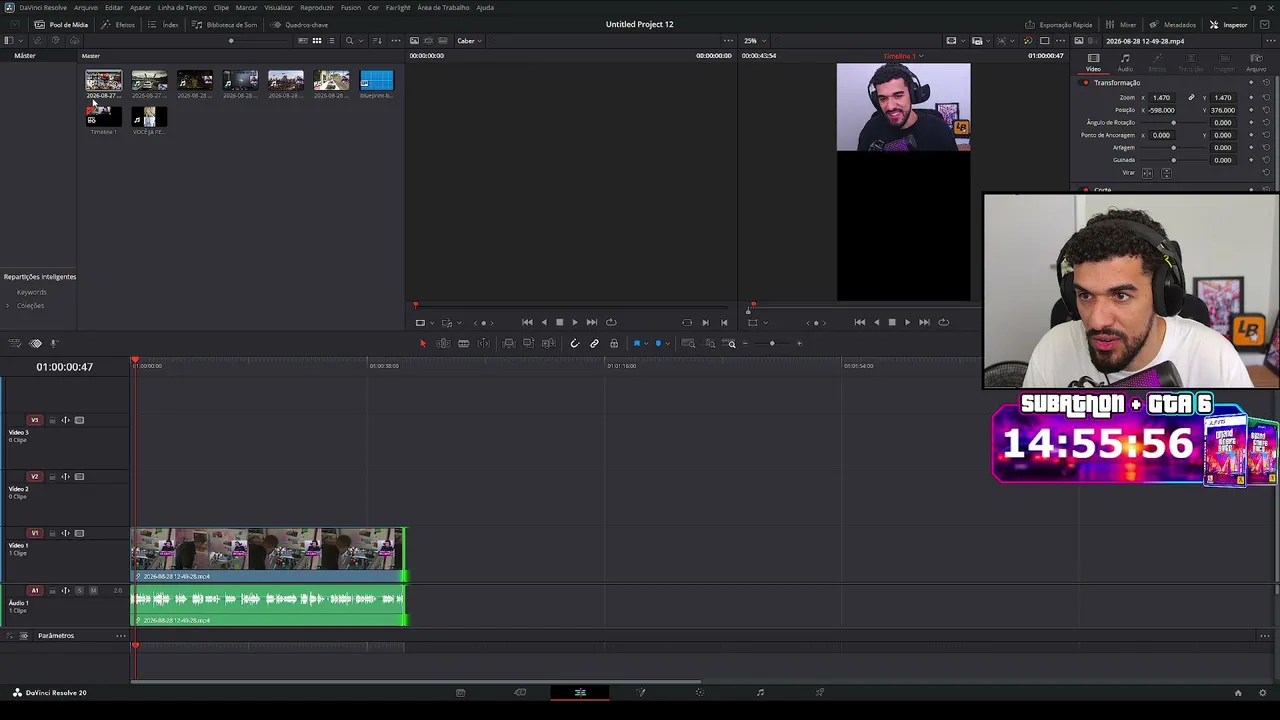The image size is (1280, 720).
Task: Open the media pool sort options
Action: pos(377,41)
